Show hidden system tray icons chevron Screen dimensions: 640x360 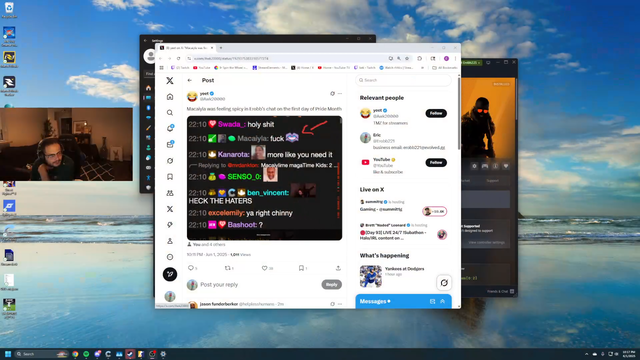tap(587, 354)
